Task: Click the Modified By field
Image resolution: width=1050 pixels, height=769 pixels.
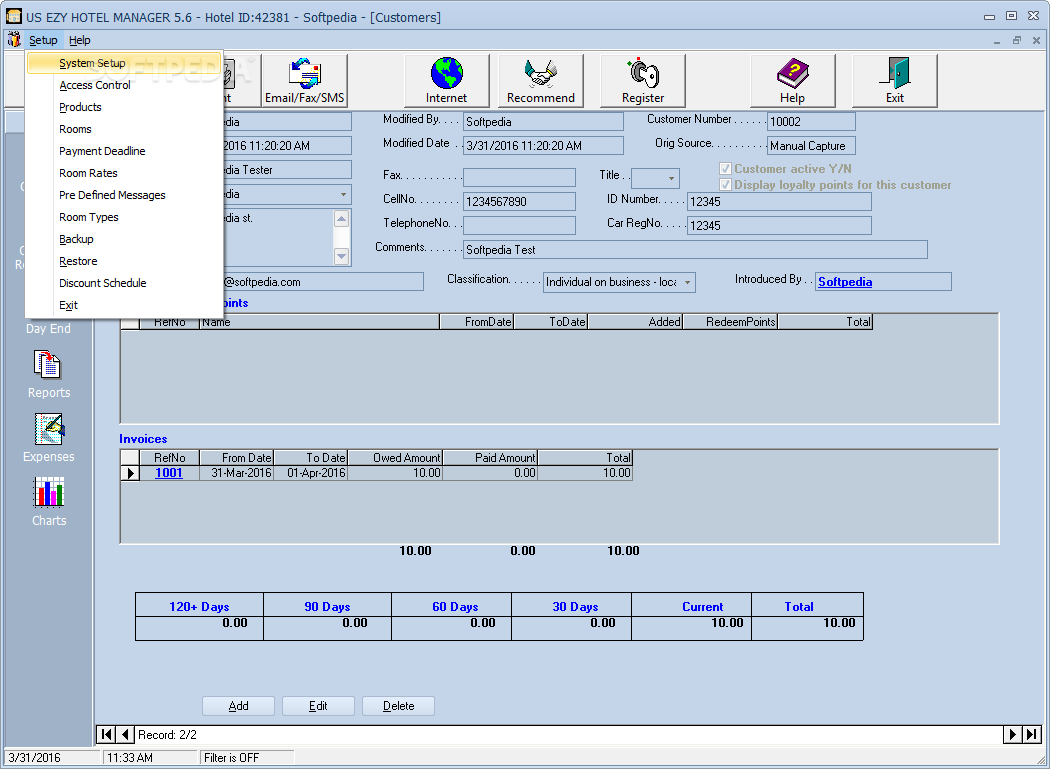Action: [x=543, y=122]
